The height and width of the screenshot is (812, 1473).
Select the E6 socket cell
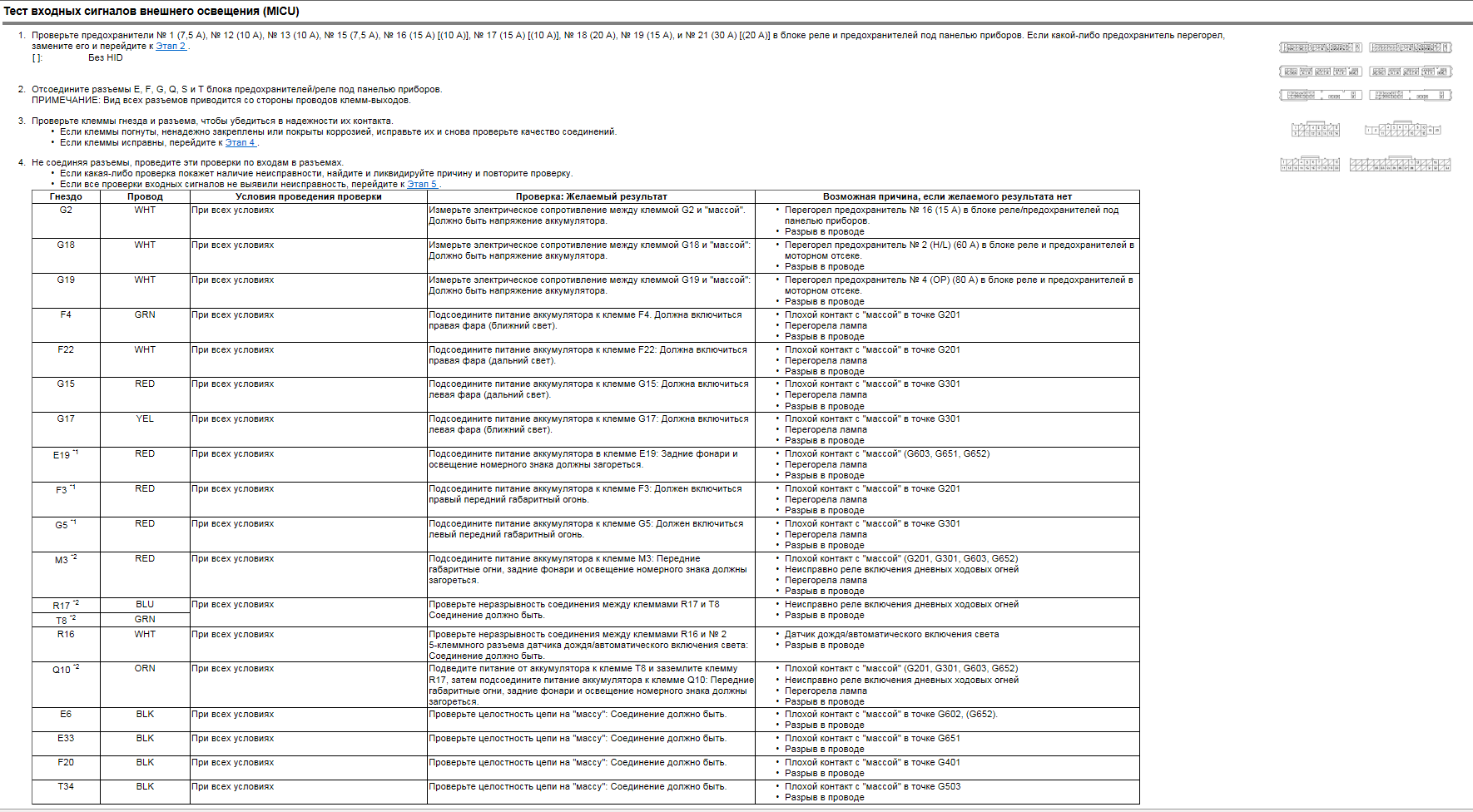(x=66, y=720)
